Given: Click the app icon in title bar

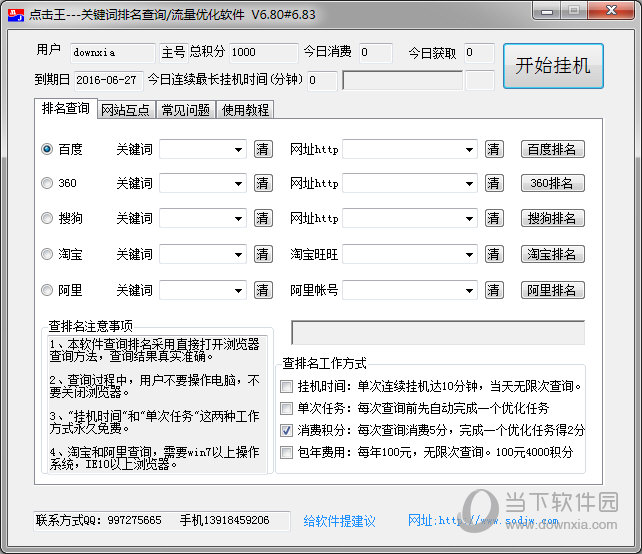Looking at the screenshot, I should (12, 15).
